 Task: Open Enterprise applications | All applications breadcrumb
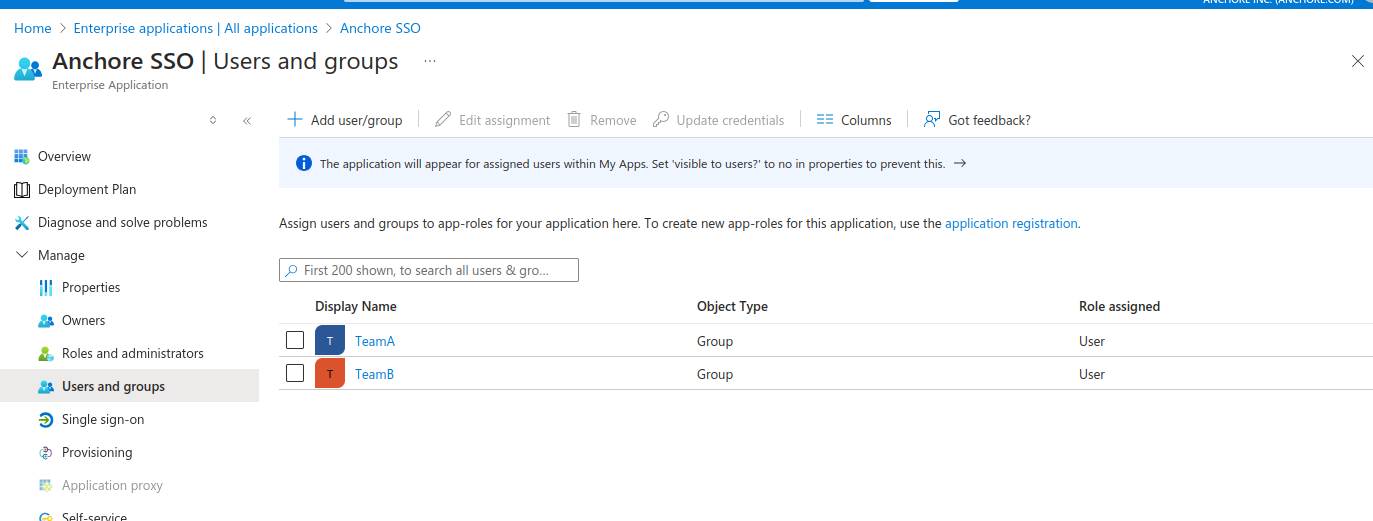(x=196, y=28)
